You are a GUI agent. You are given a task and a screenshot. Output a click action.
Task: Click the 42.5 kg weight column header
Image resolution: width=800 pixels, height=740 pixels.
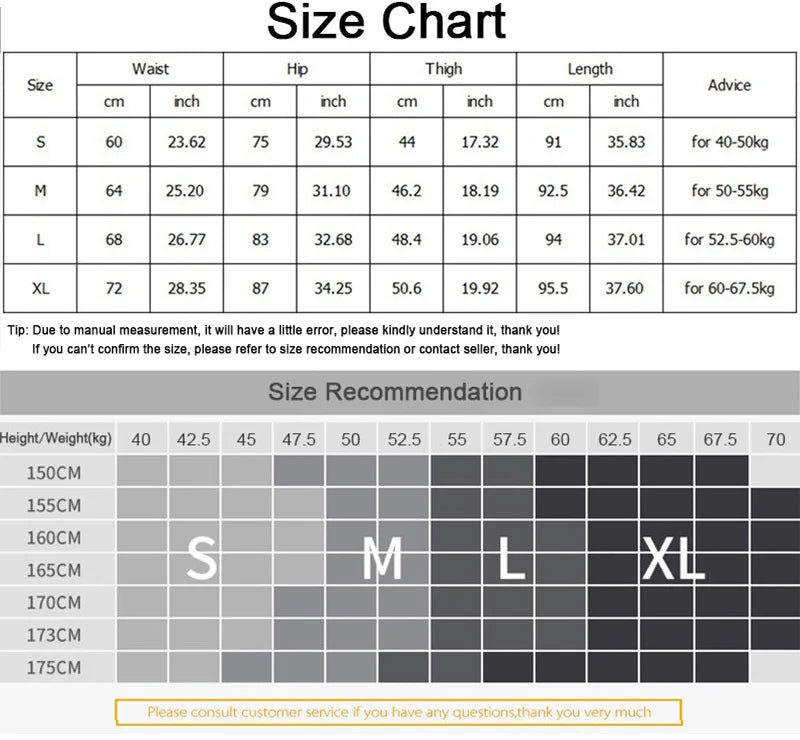[x=194, y=439]
